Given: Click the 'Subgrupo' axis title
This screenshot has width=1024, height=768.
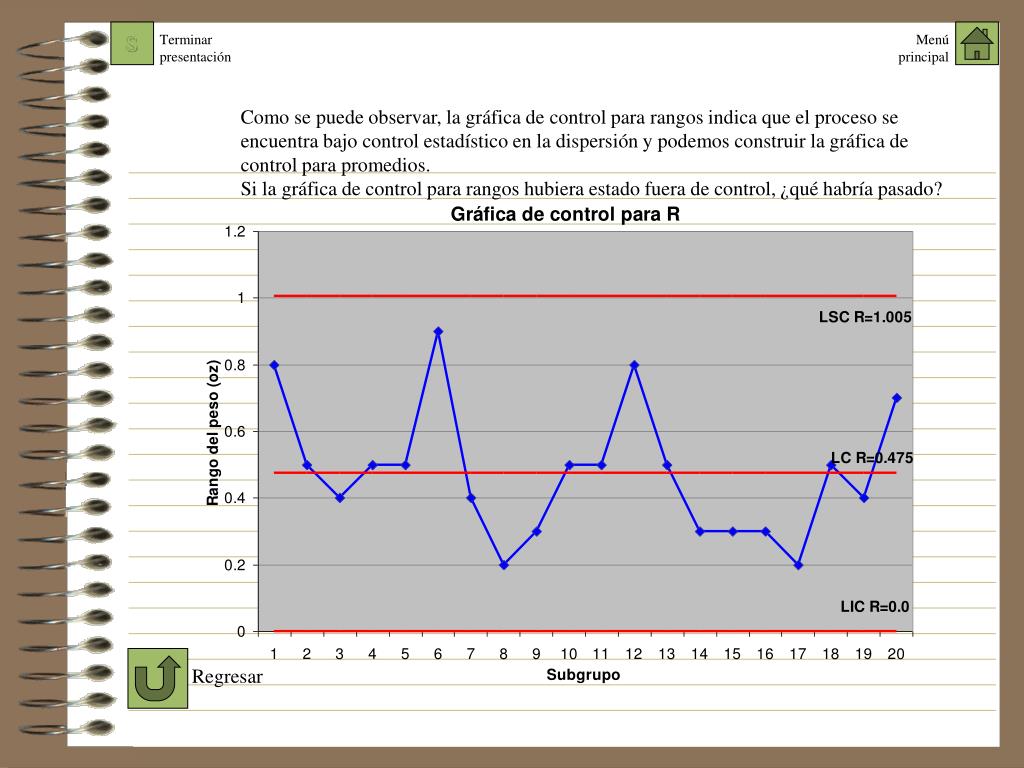Looking at the screenshot, I should tap(583, 675).
